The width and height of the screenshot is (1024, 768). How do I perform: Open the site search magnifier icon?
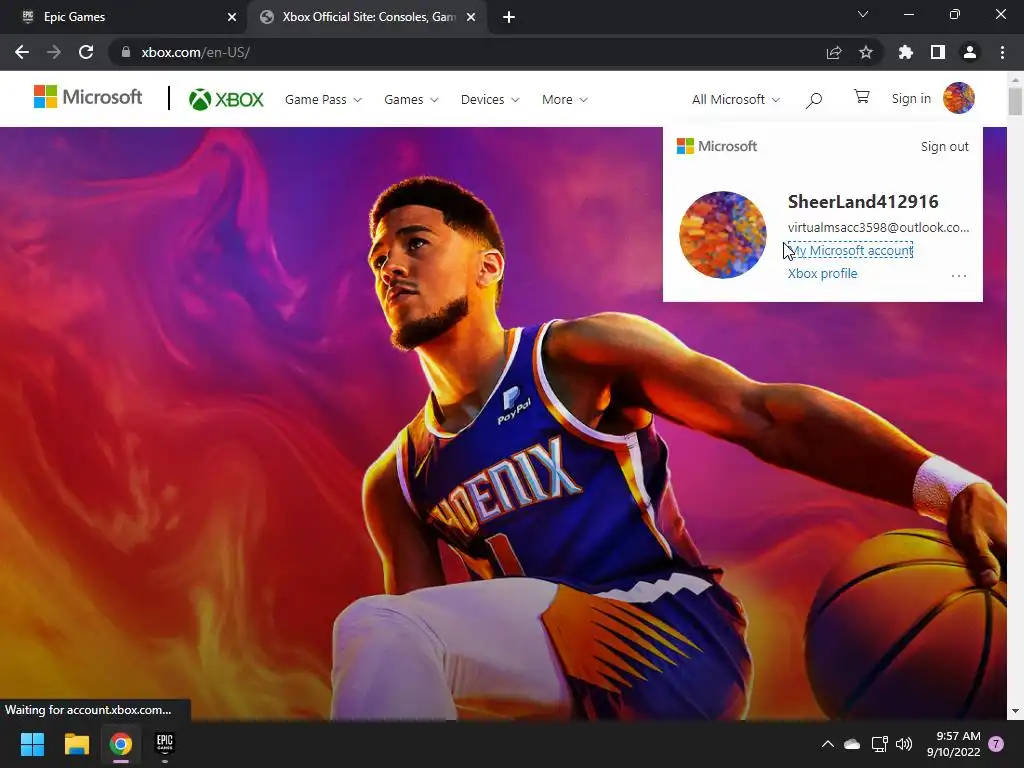pyautogui.click(x=814, y=100)
